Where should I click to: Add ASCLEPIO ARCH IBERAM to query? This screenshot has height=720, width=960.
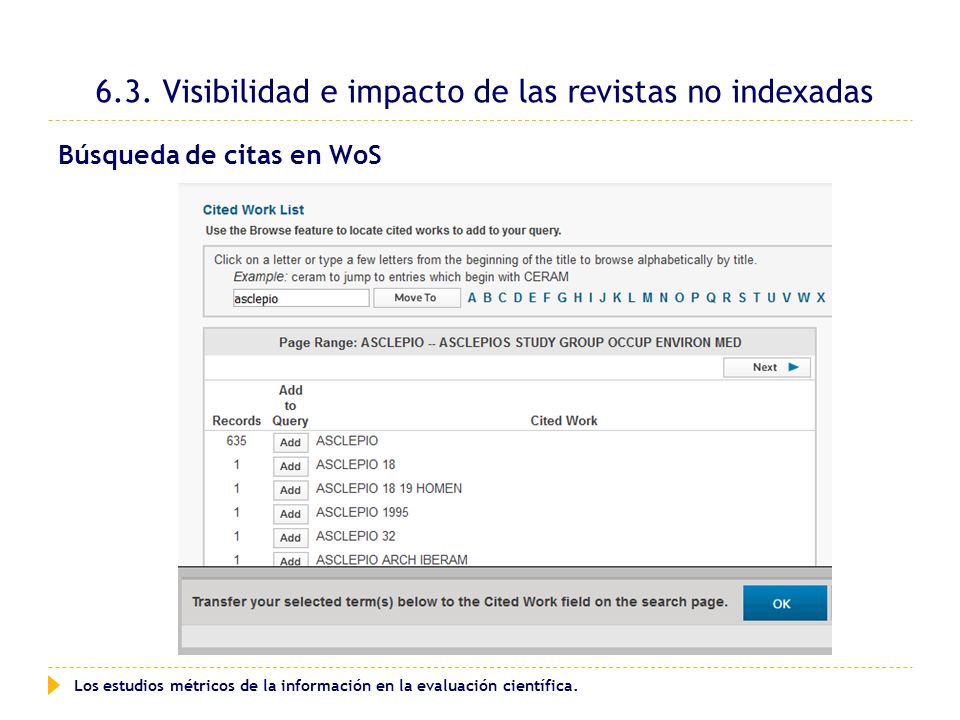(x=290, y=560)
